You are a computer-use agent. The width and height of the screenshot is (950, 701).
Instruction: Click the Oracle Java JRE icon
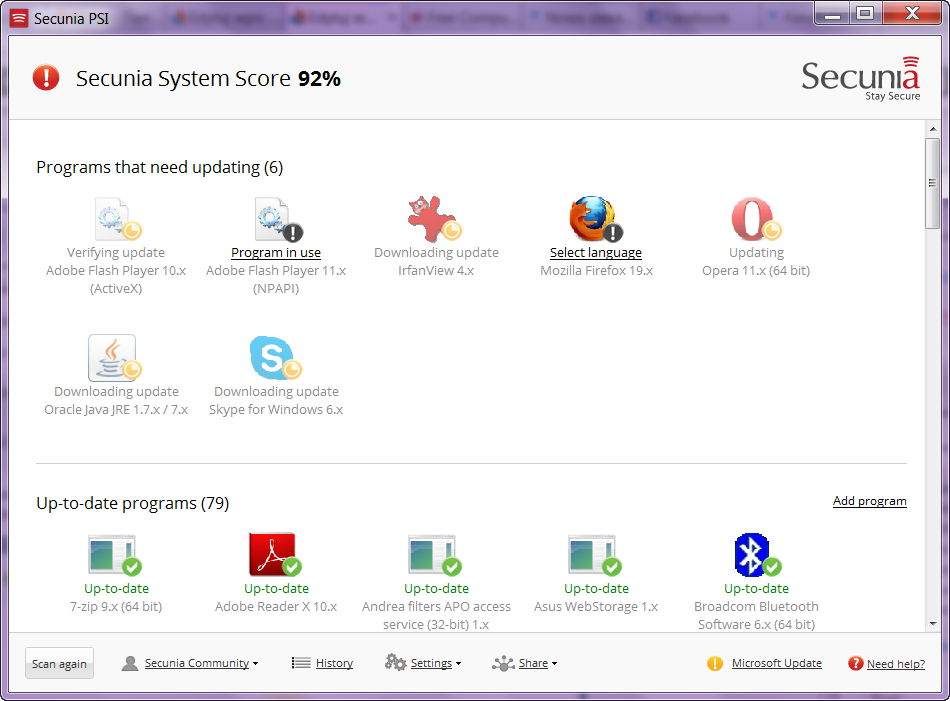point(115,357)
